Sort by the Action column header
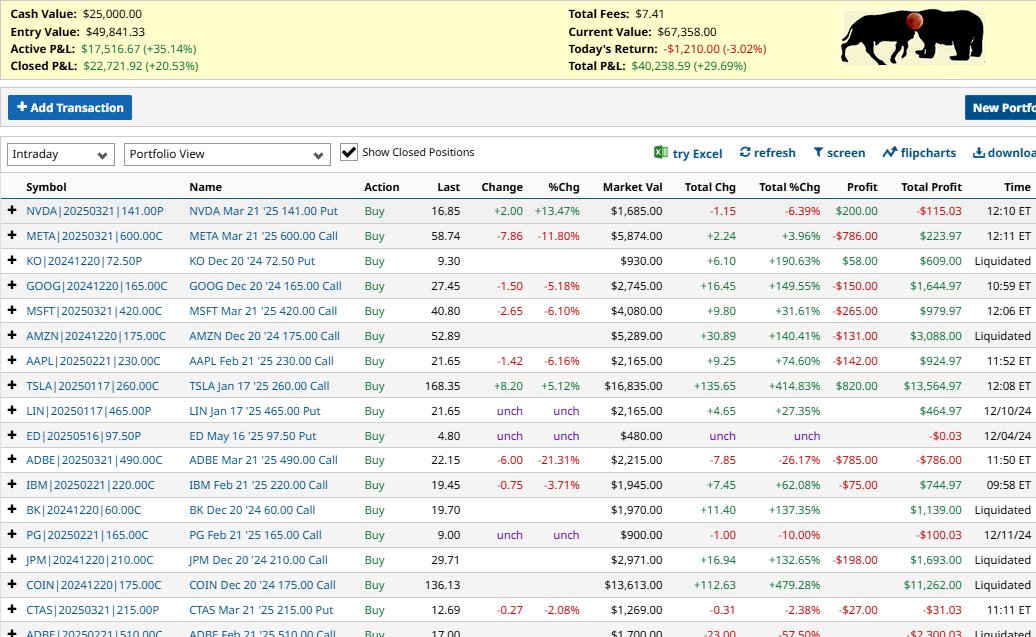The image size is (1036, 637). click(382, 187)
